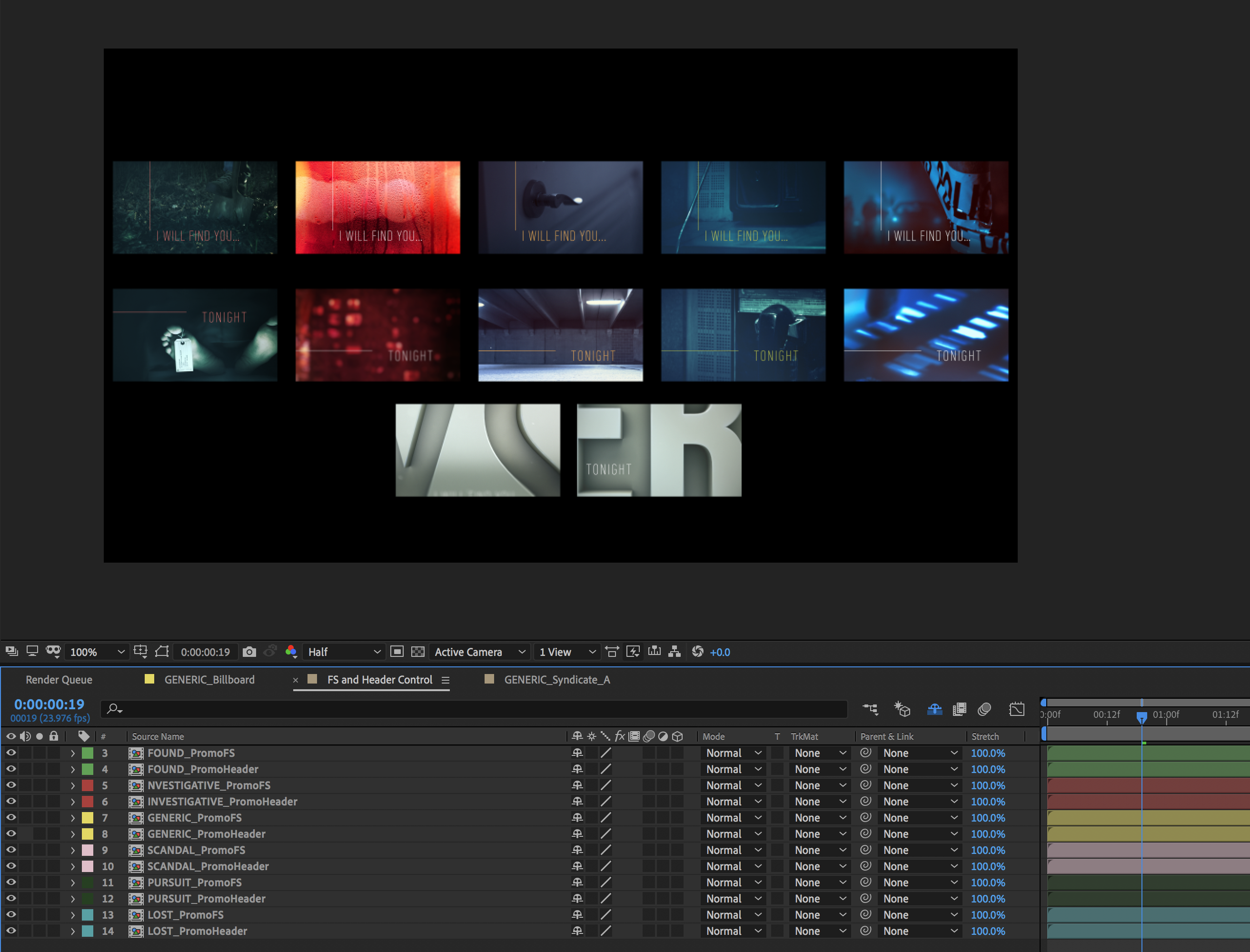Screen dimensions: 1250x952
Task: Open the grid and guide options icon
Action: coord(140,652)
